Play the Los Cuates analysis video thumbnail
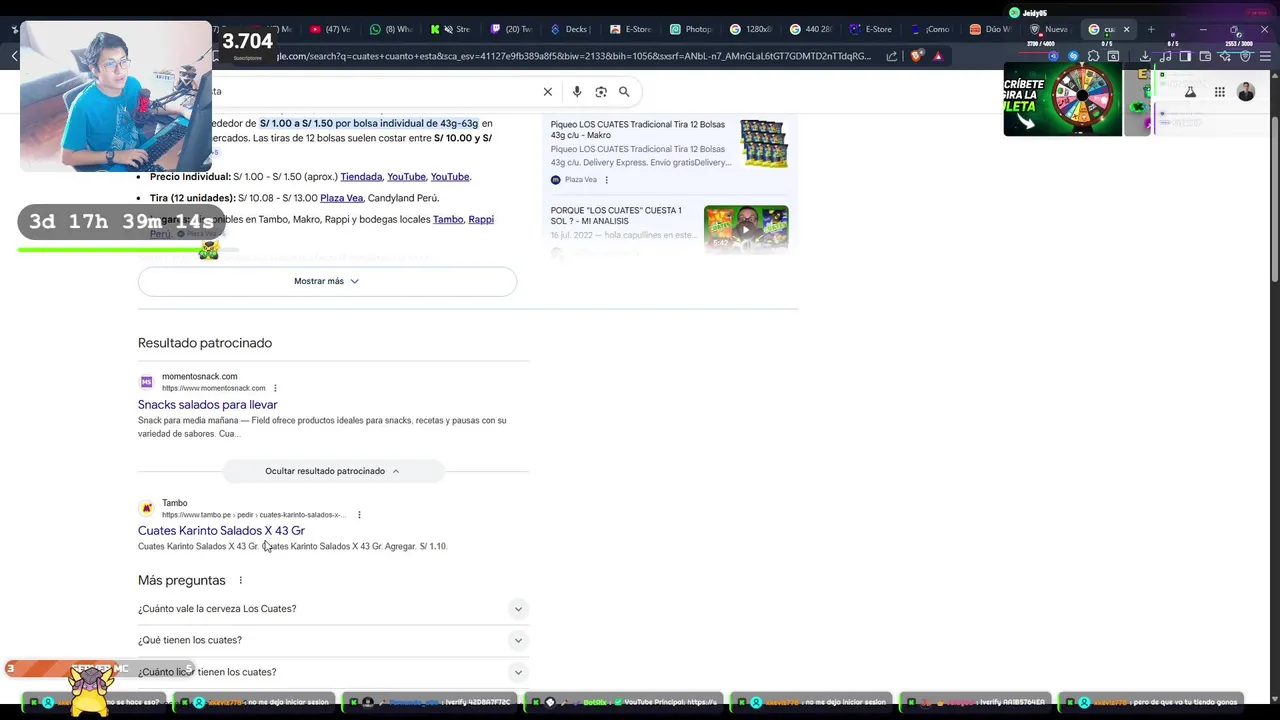 coord(746,229)
